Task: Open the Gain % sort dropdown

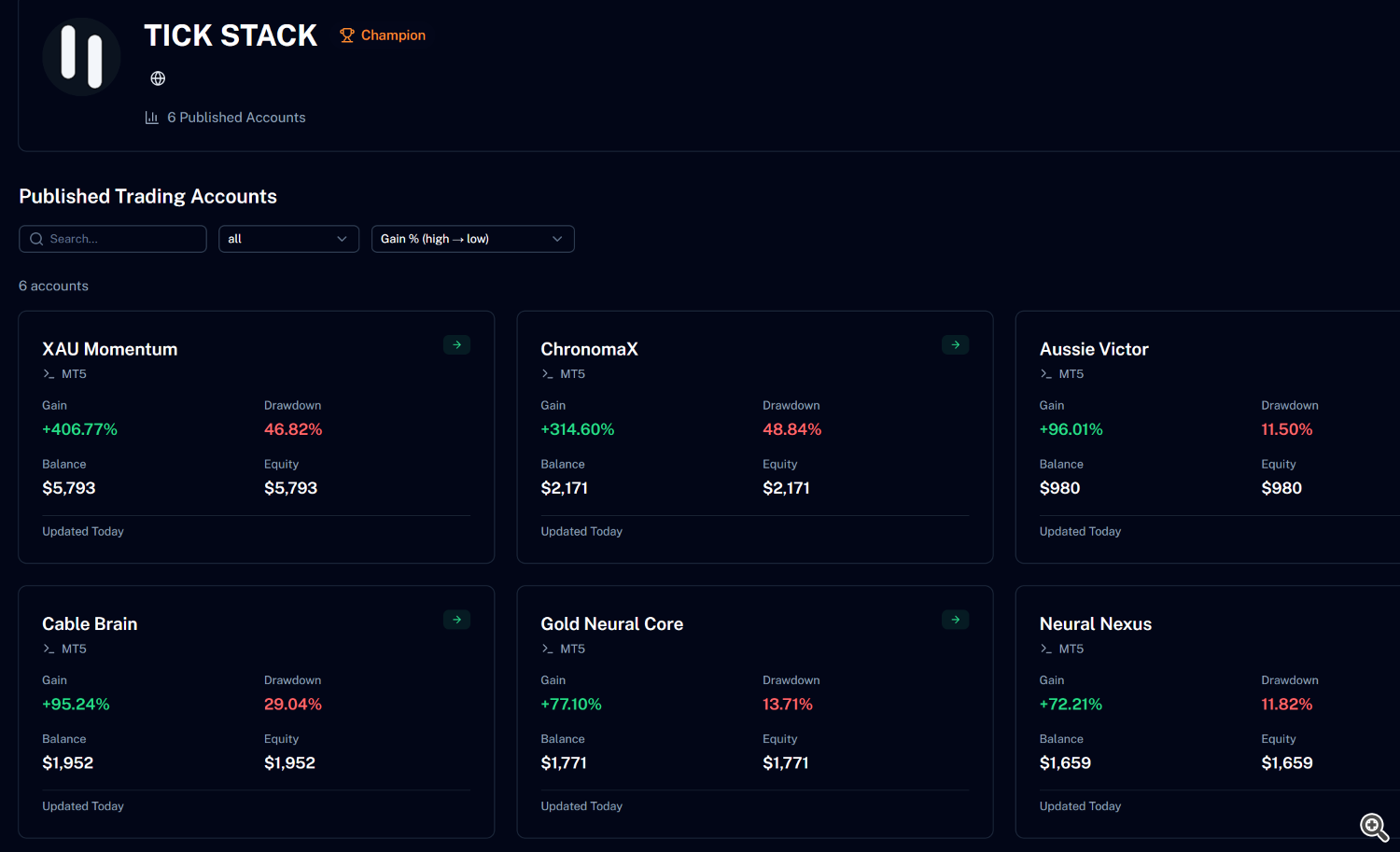Action: pyautogui.click(x=472, y=239)
